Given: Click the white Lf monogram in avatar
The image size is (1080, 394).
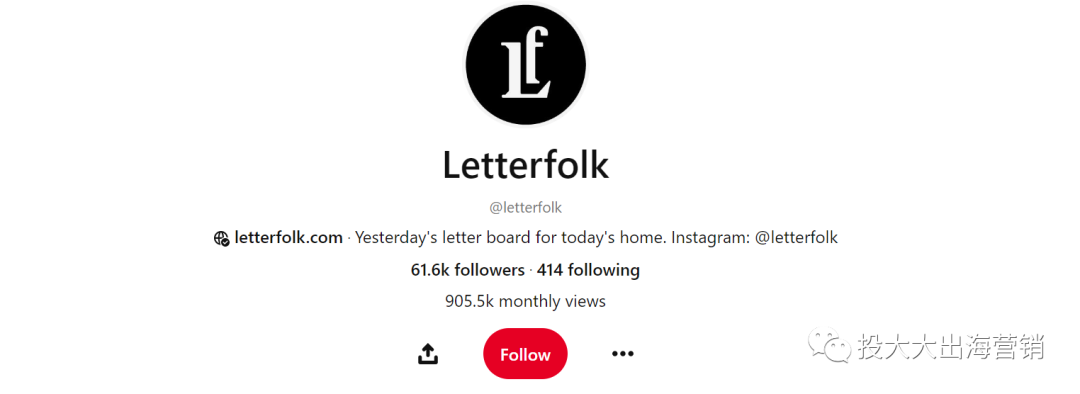Looking at the screenshot, I should click(x=526, y=63).
